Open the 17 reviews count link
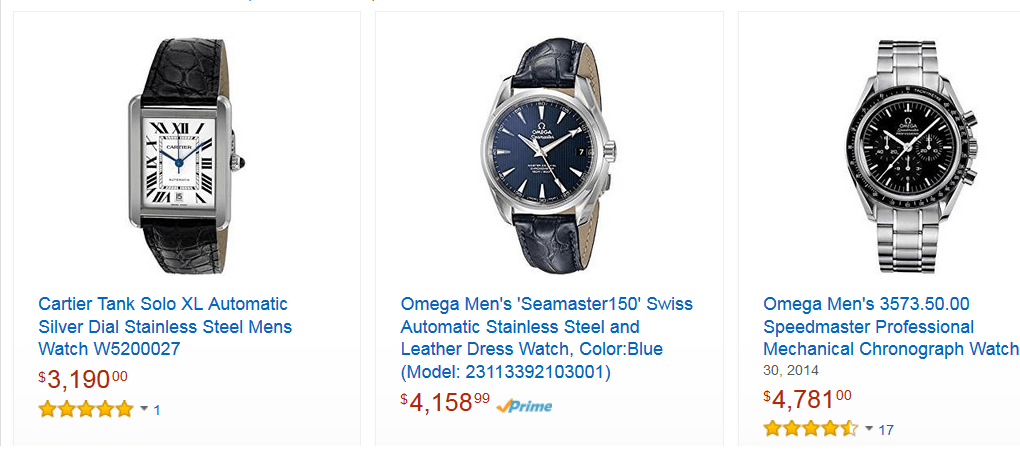 coord(886,430)
